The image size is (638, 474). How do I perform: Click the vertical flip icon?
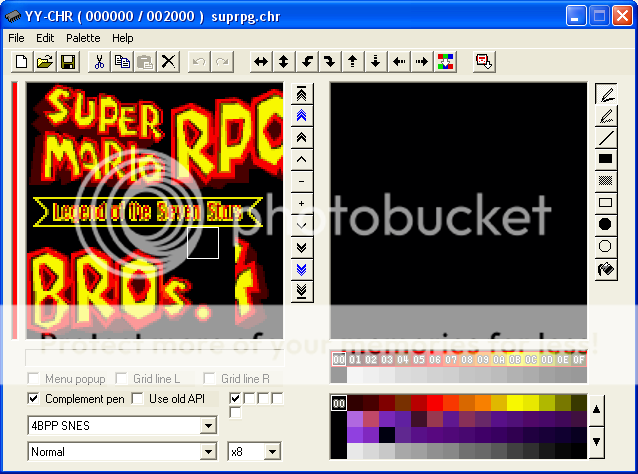tap(284, 62)
